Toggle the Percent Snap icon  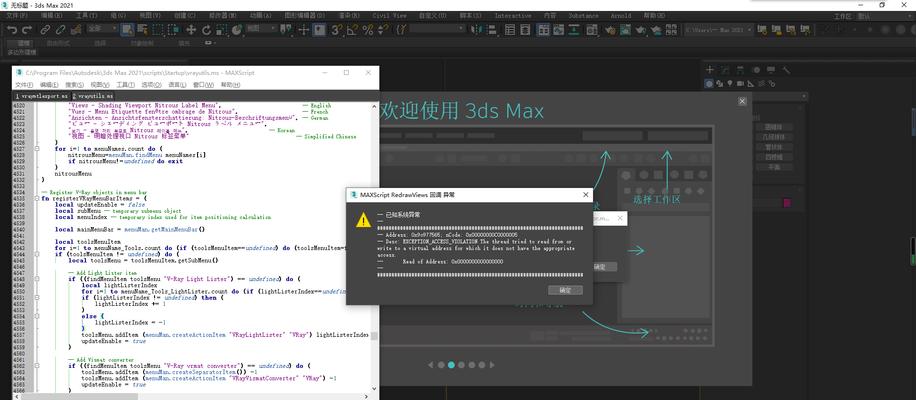tap(368, 29)
